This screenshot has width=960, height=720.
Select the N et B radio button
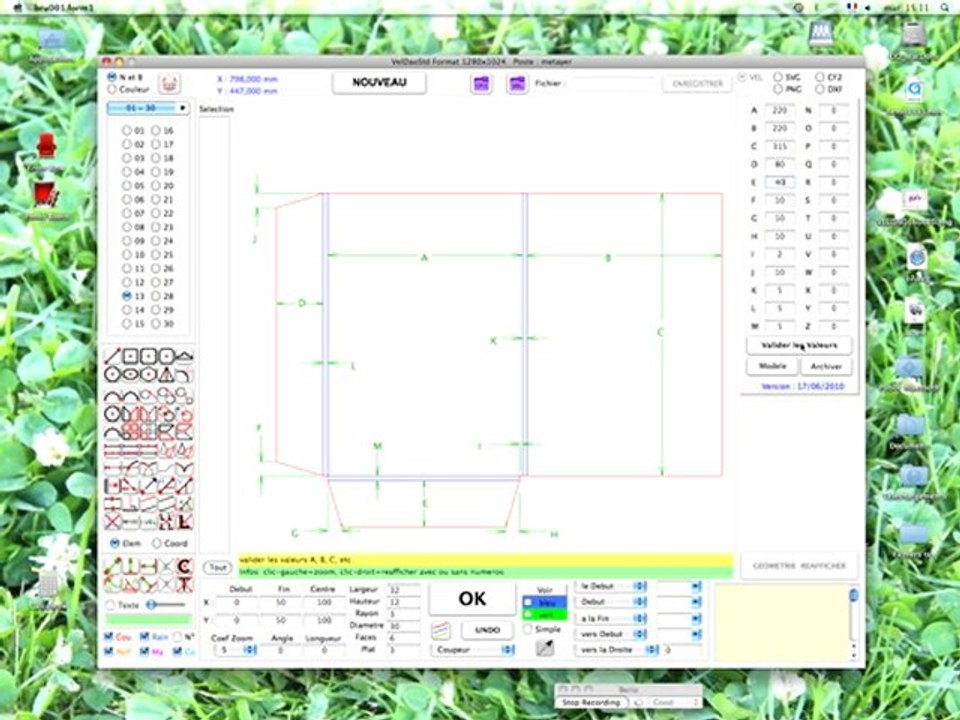(112, 78)
